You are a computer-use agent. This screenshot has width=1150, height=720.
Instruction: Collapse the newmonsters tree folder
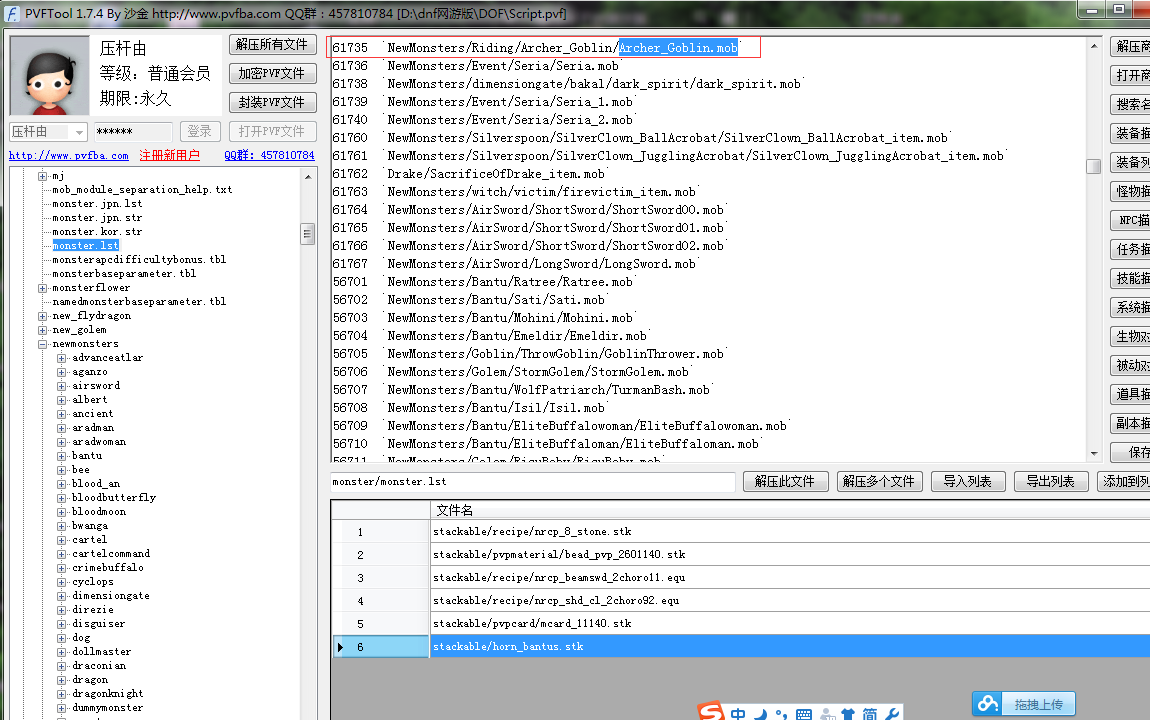[x=43, y=344]
